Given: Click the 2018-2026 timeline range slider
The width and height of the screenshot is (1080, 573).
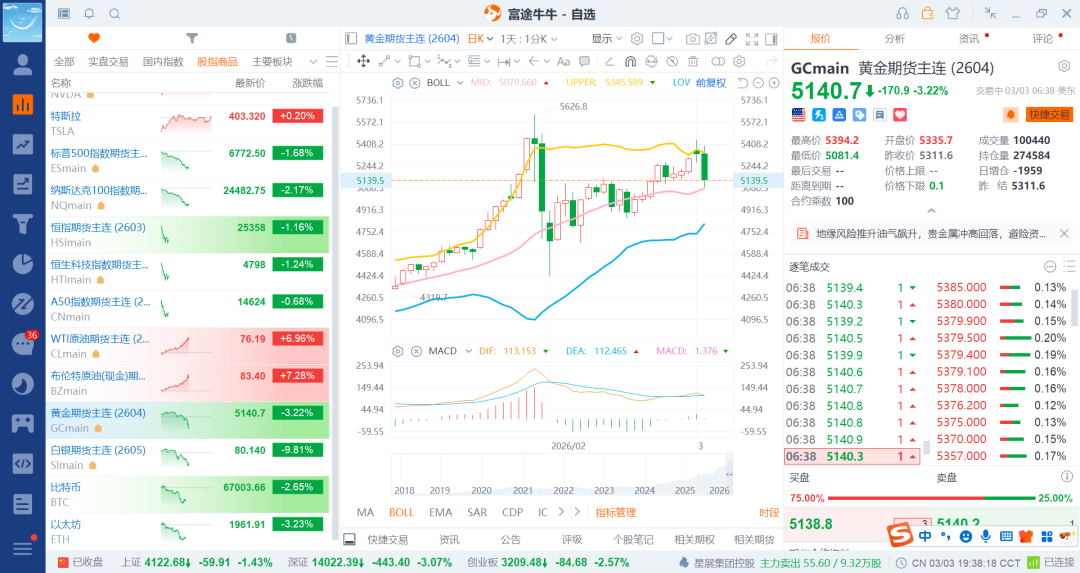Looking at the screenshot, I should pos(562,475).
